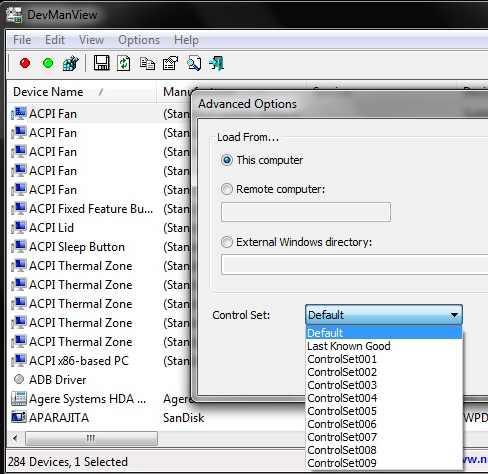Viewport: 488px width, 474px height.
Task: Click the ACPI Lid device icon
Action: coord(19,227)
